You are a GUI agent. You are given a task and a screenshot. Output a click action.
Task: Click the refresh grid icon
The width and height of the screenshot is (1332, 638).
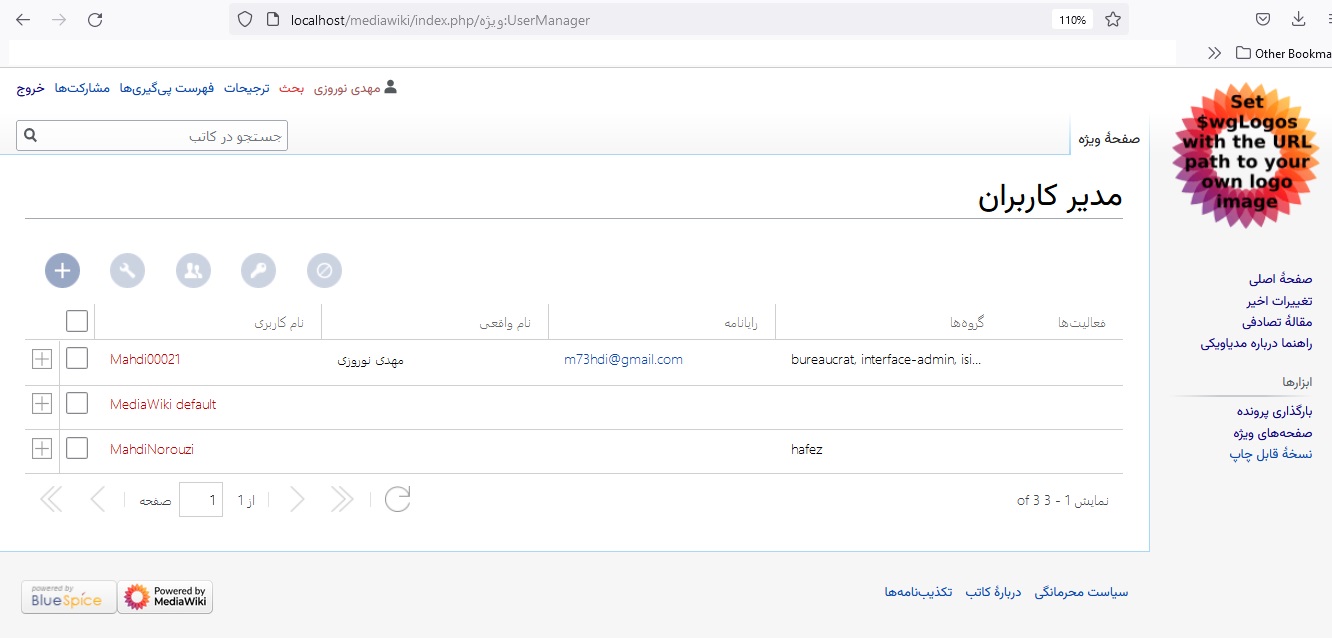[397, 498]
